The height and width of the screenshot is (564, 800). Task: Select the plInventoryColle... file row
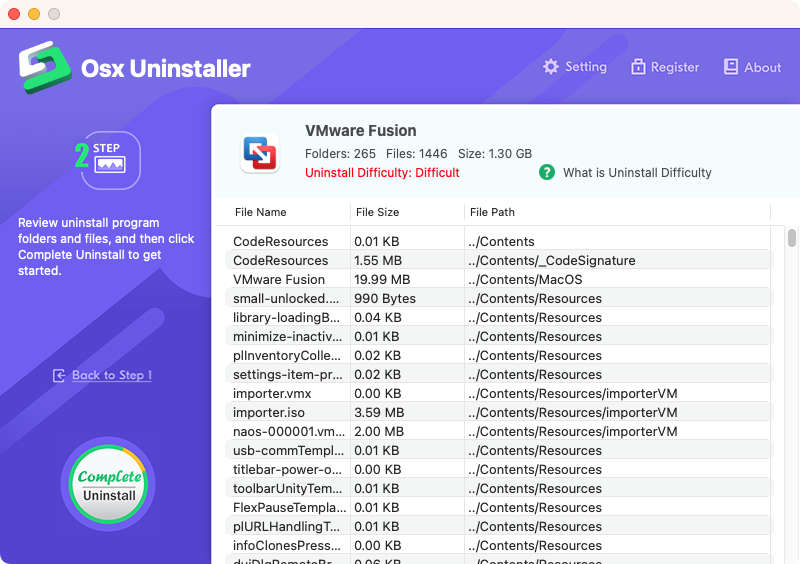(x=499, y=355)
